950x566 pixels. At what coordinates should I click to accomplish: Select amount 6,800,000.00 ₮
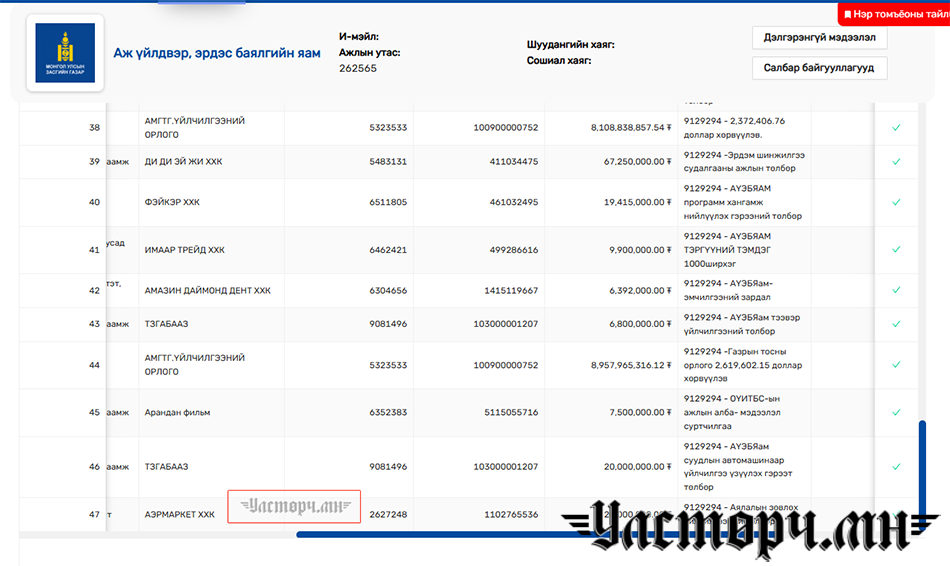(640, 324)
